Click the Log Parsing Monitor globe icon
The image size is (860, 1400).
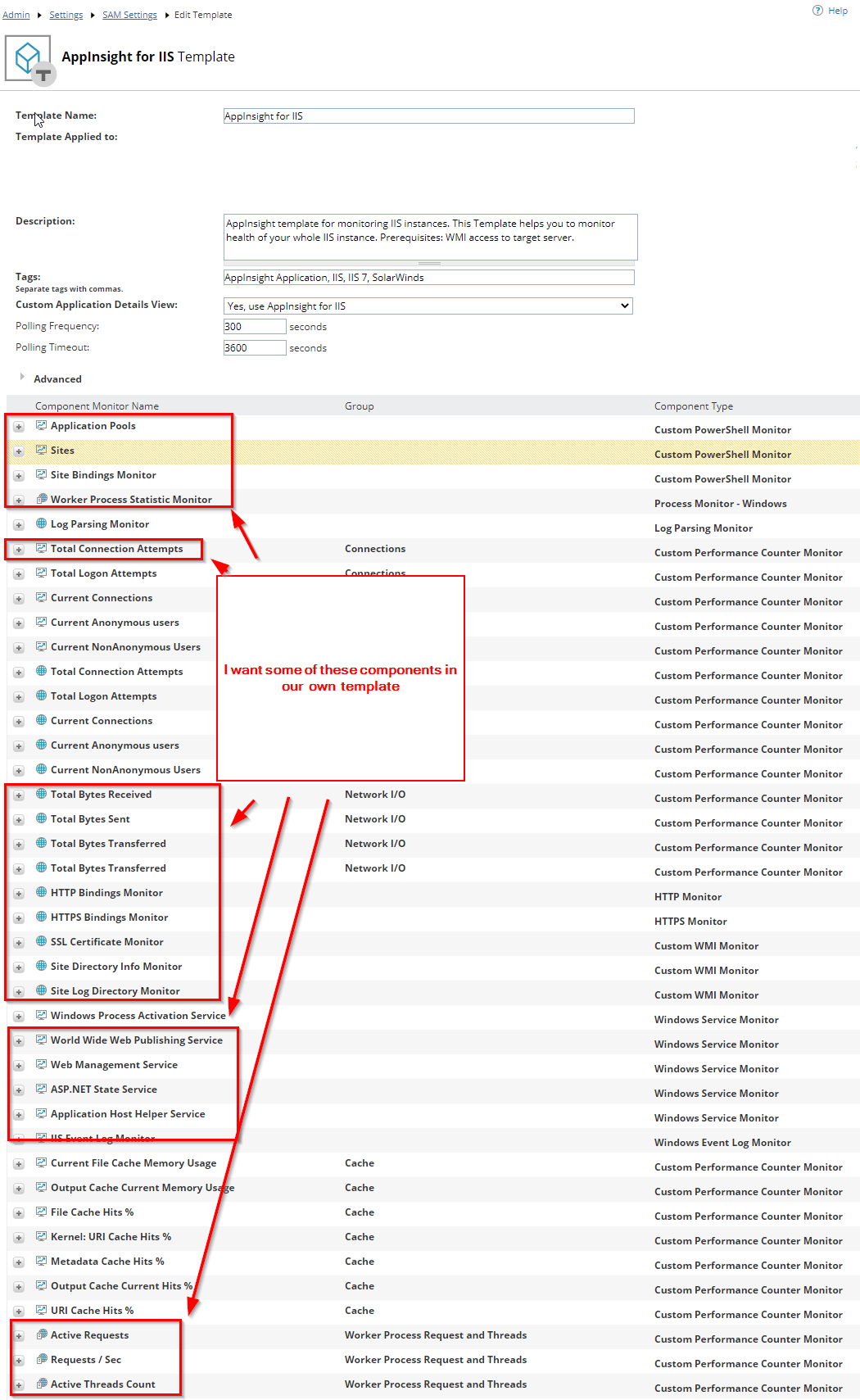[41, 523]
